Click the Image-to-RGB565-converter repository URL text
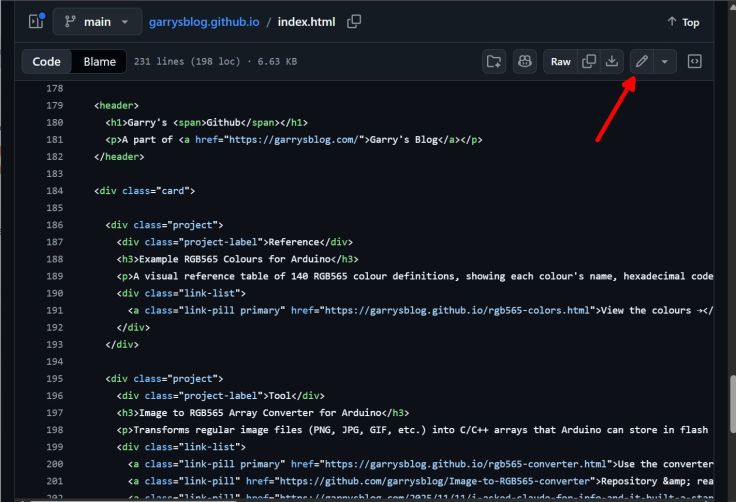The width and height of the screenshot is (736, 502). coord(435,481)
